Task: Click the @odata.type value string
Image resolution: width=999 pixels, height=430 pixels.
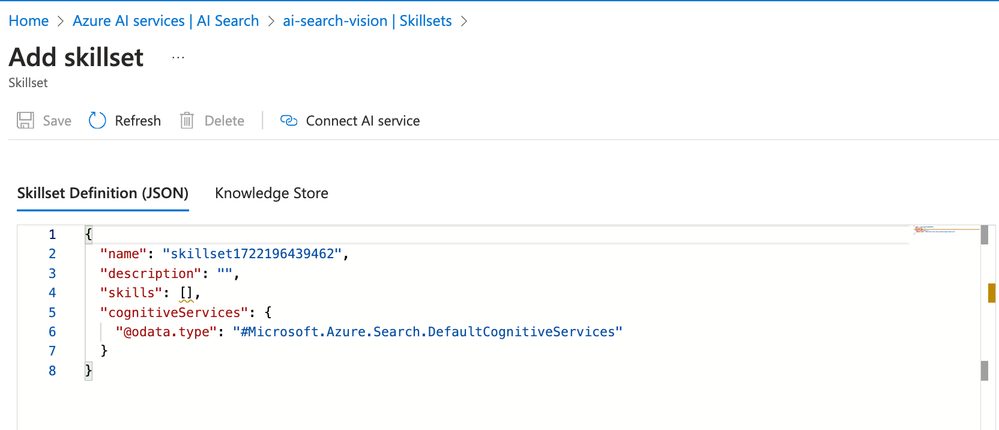Action: coord(427,332)
